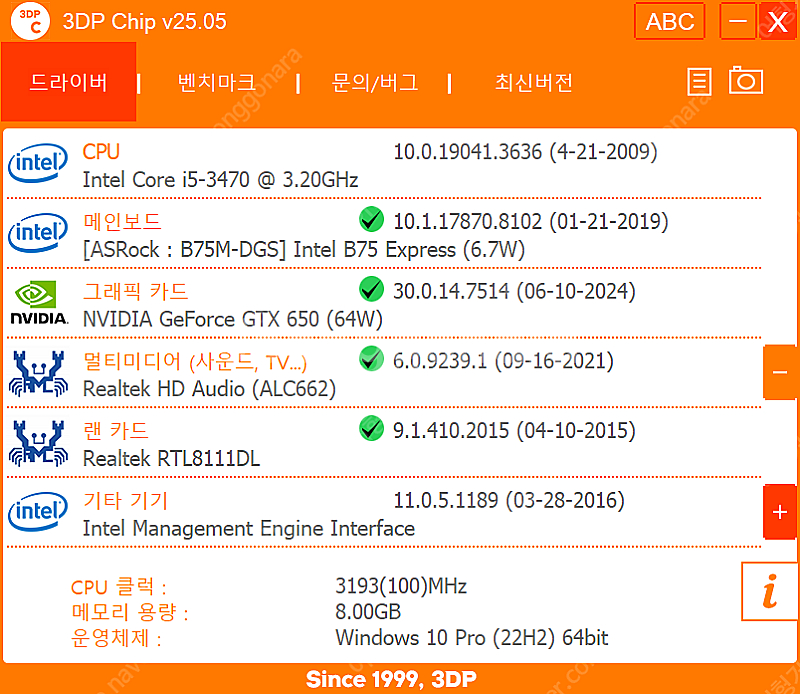Switch to the 벤치마크 tab
Viewport: 800px width, 694px height.
217,83
